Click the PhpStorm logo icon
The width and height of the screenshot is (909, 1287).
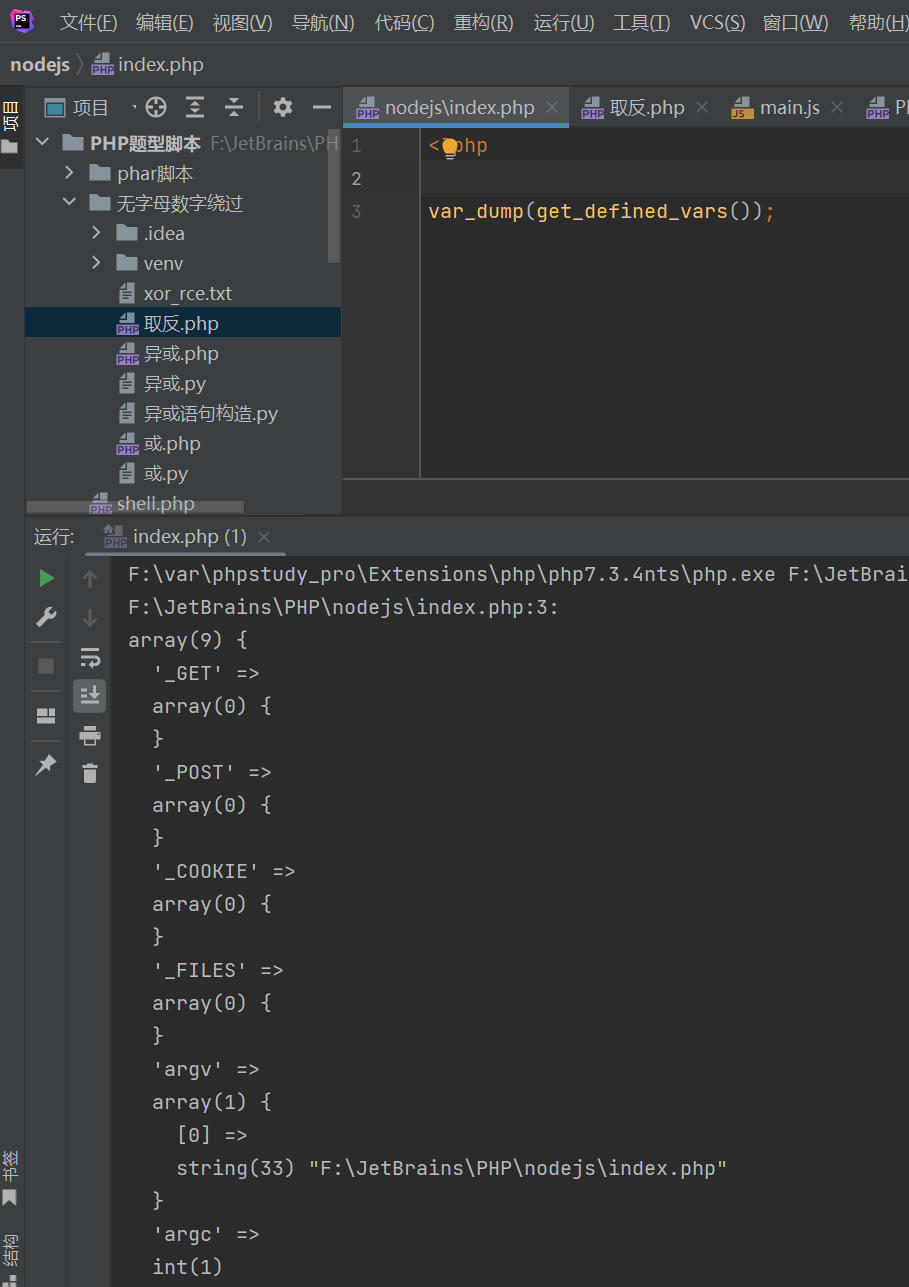(21, 20)
